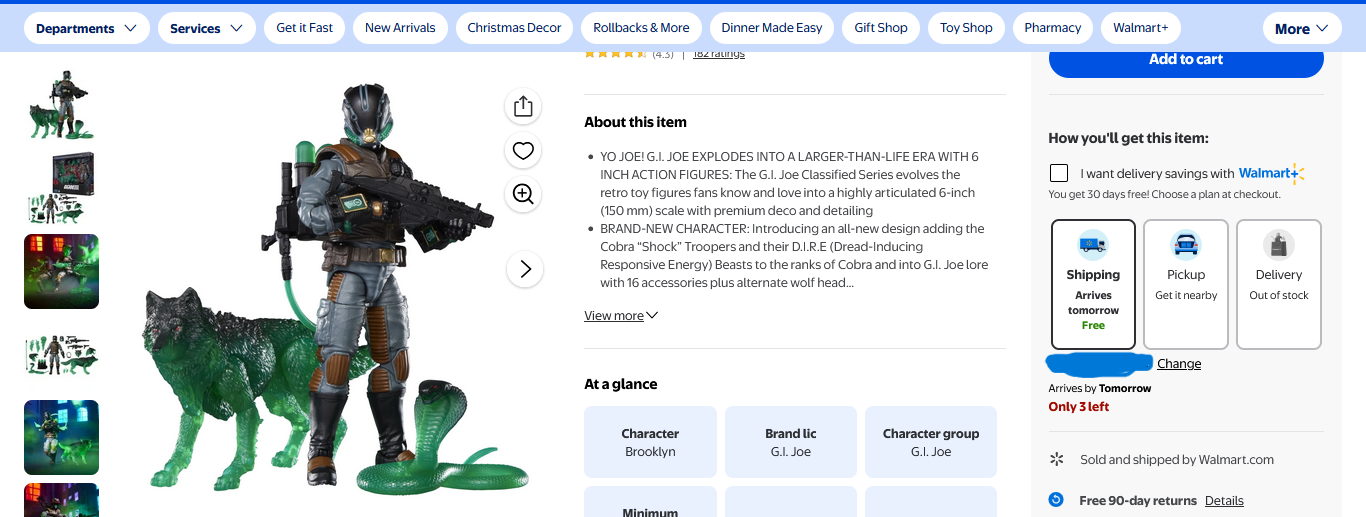This screenshot has height=517, width=1366.
Task: Go to Christmas Decor section
Action: pos(514,28)
